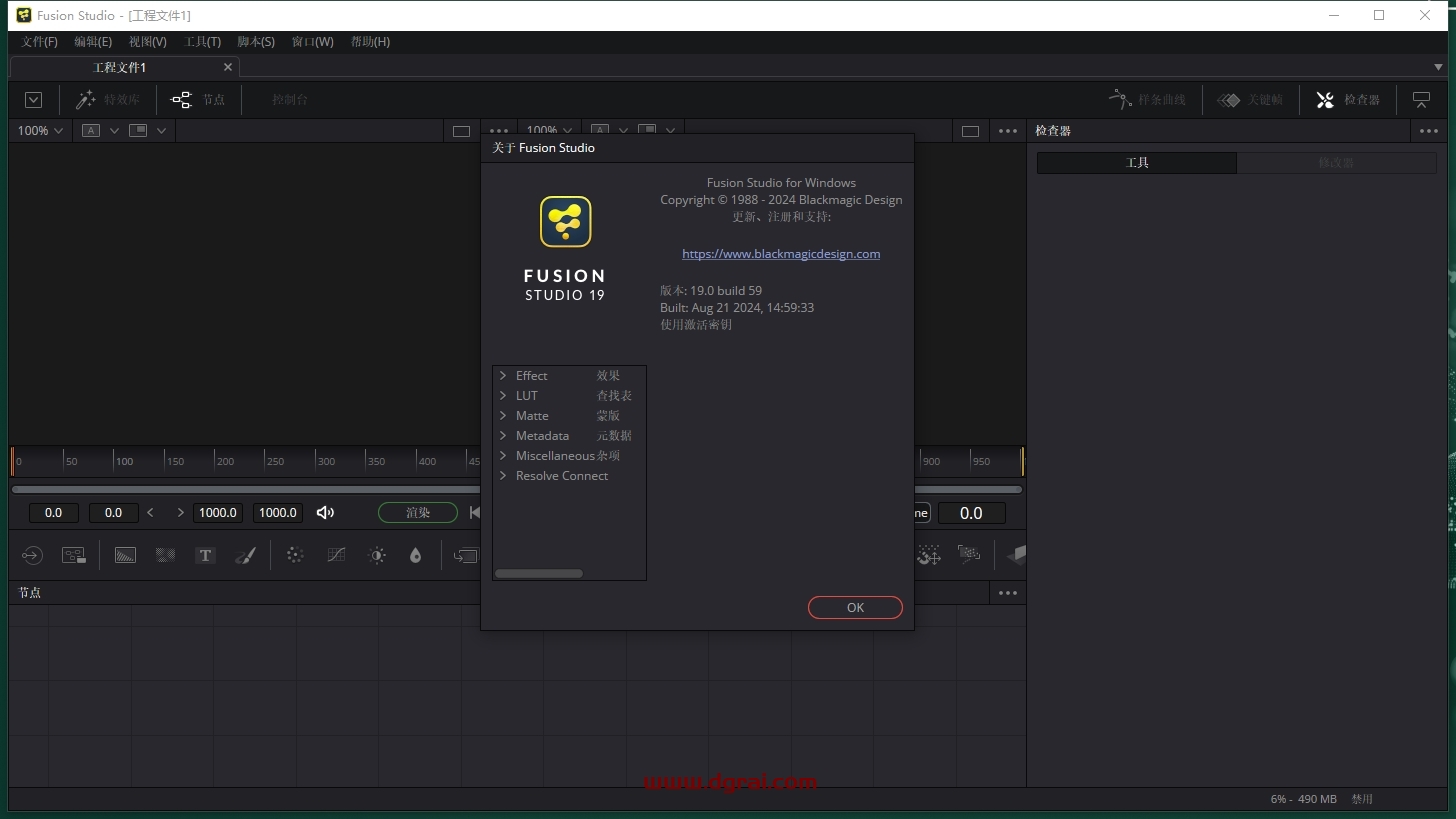The width and height of the screenshot is (1456, 819).
Task: Toggle the 检查器 (Inspector) panel button
Action: point(1347,100)
